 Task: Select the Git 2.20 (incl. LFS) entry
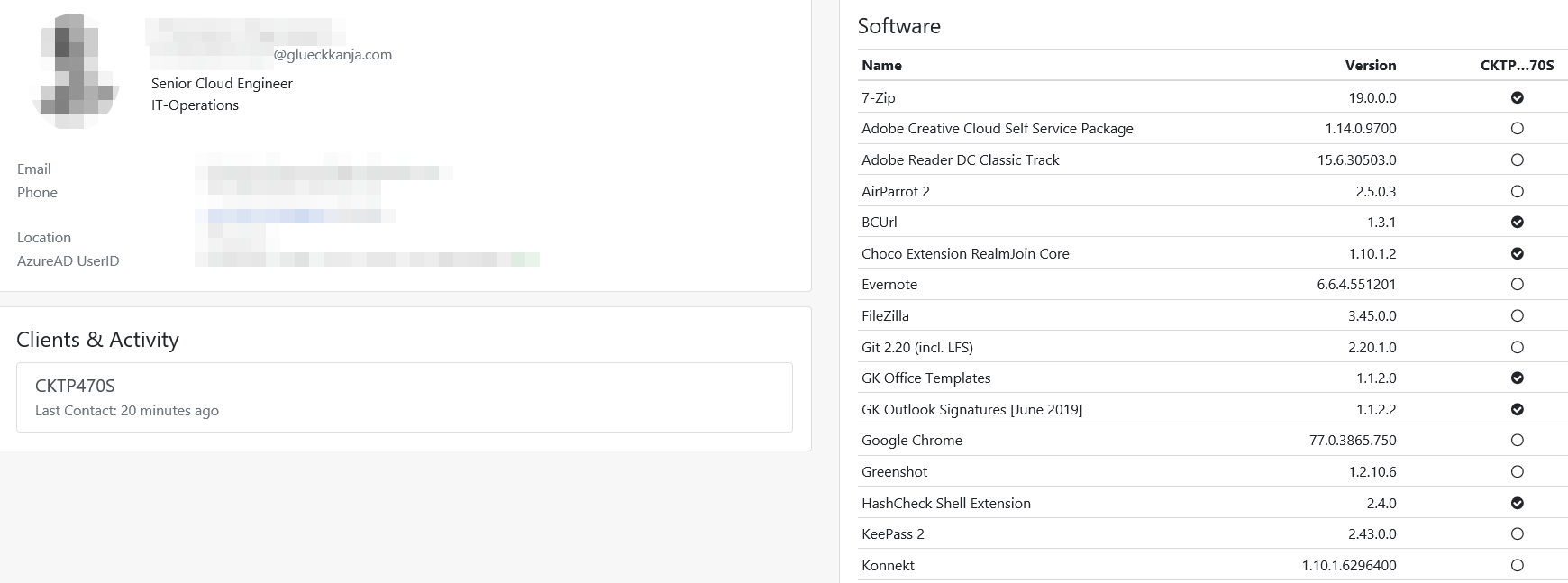917,347
